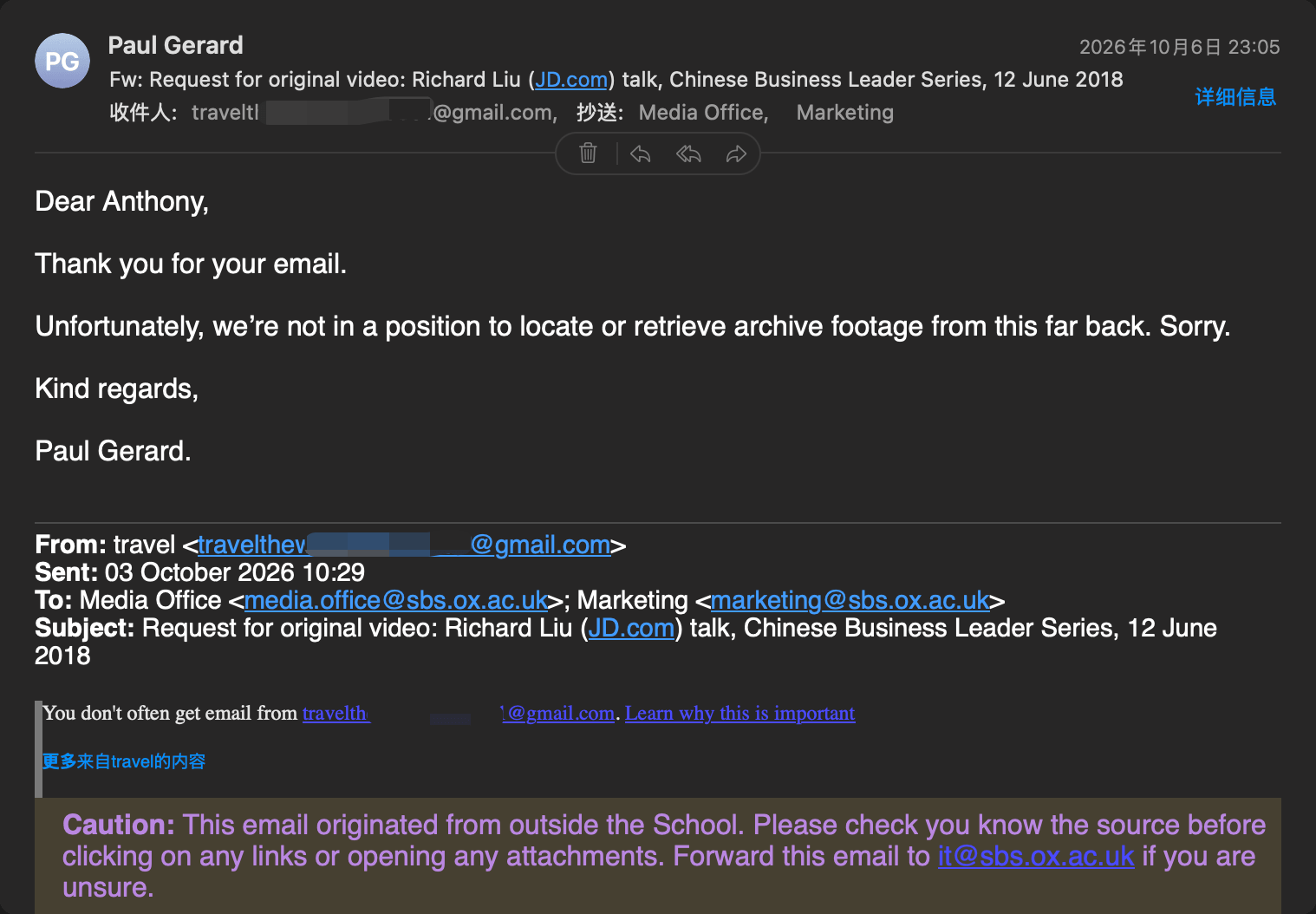The image size is (1316, 914).
Task: Click the Media Office cc recipient
Action: coord(703,113)
